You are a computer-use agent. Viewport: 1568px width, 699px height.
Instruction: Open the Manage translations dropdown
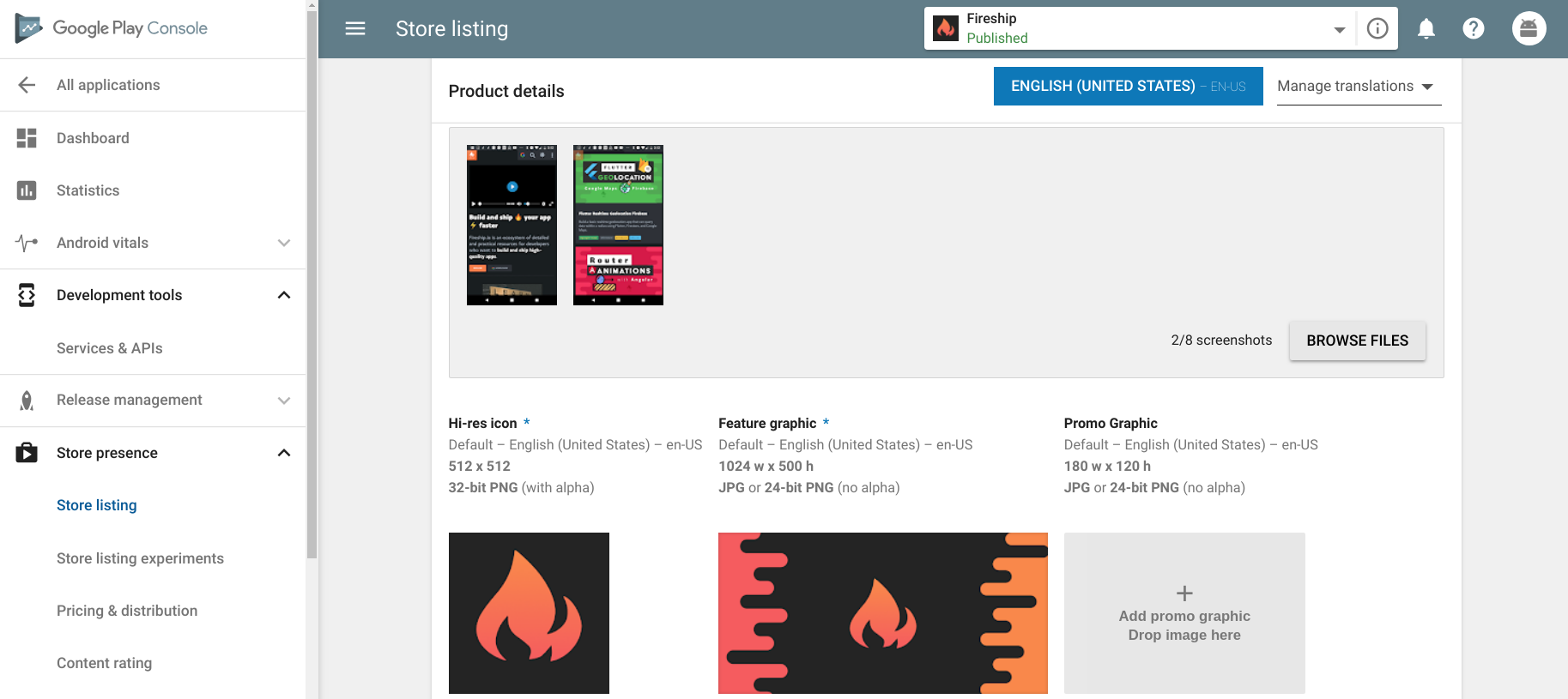click(1358, 87)
